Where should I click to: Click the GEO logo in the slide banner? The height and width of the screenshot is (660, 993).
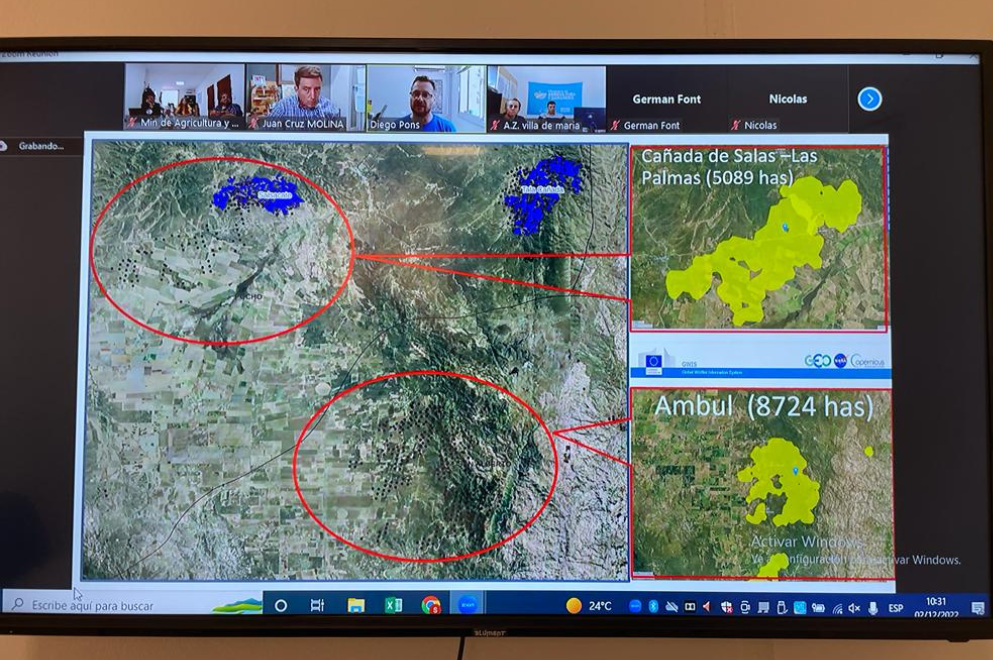pos(817,361)
